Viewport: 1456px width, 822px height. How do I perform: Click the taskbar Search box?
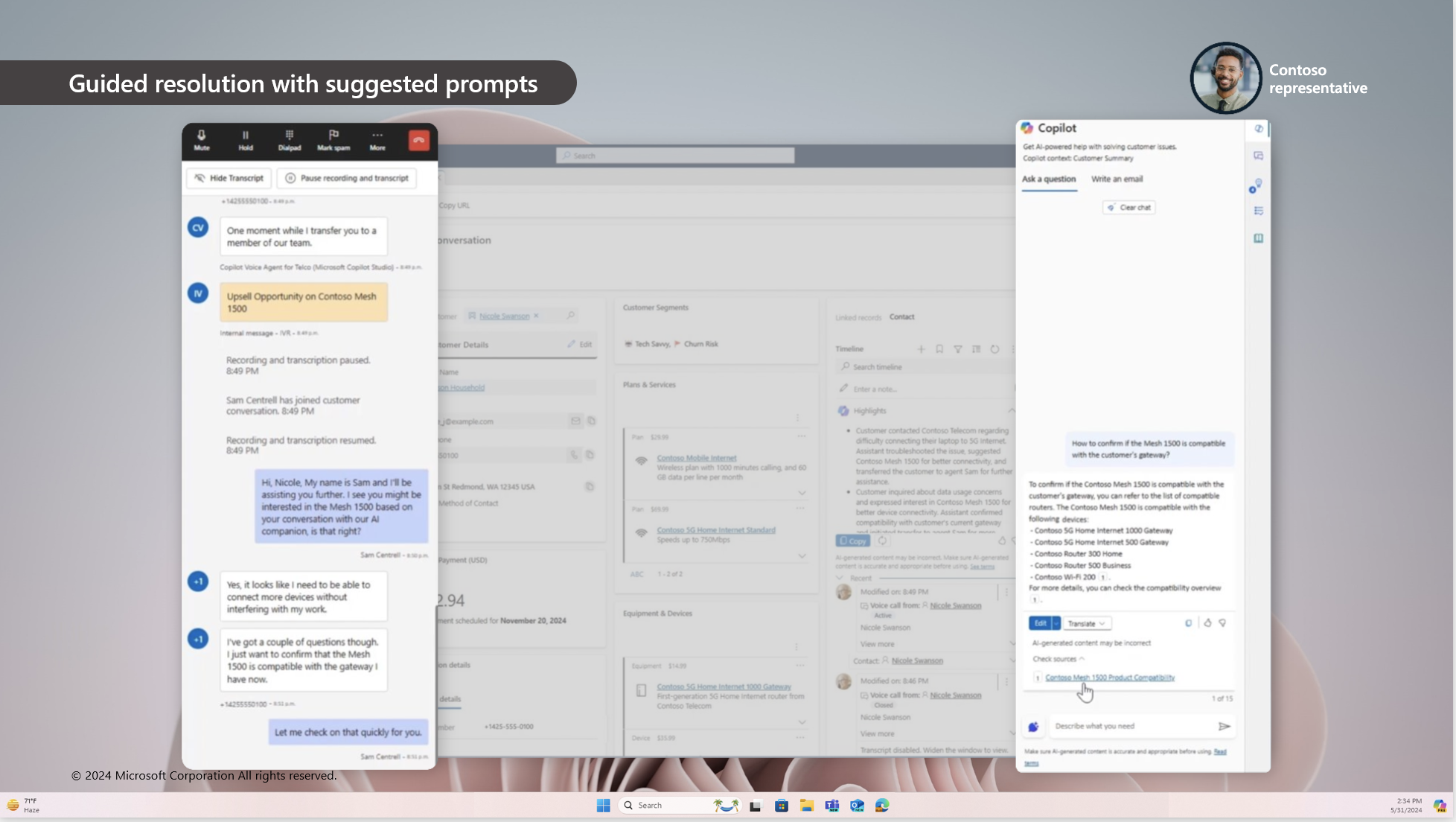(x=678, y=806)
